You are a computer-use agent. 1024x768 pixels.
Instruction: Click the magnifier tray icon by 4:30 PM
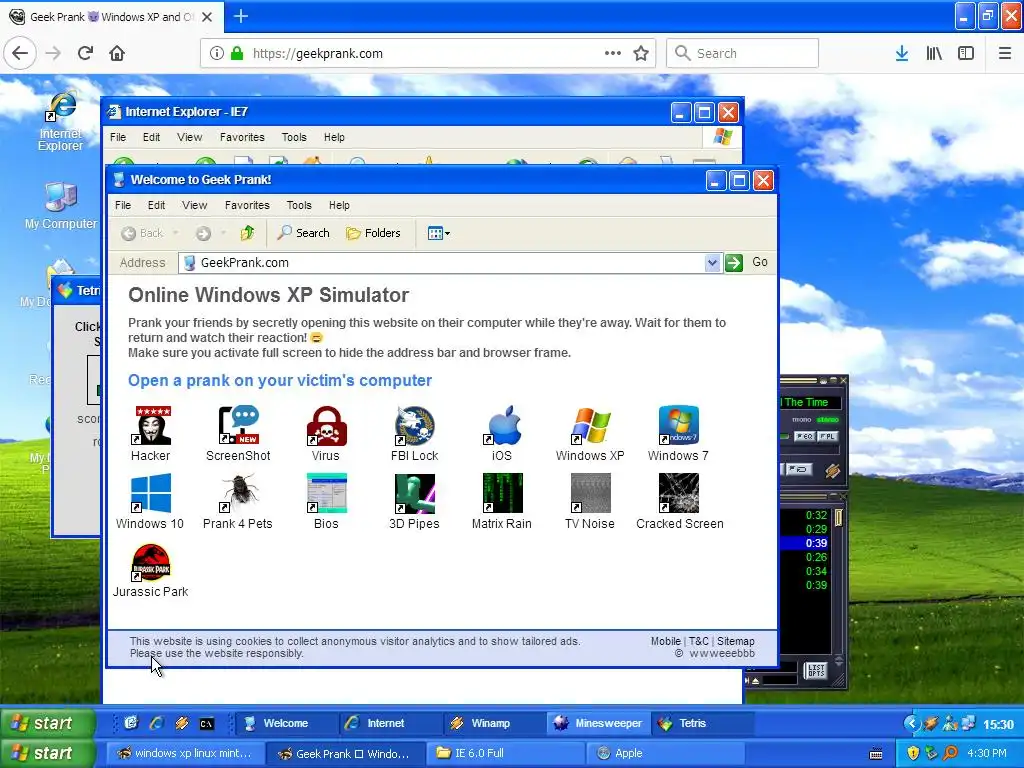(950, 753)
